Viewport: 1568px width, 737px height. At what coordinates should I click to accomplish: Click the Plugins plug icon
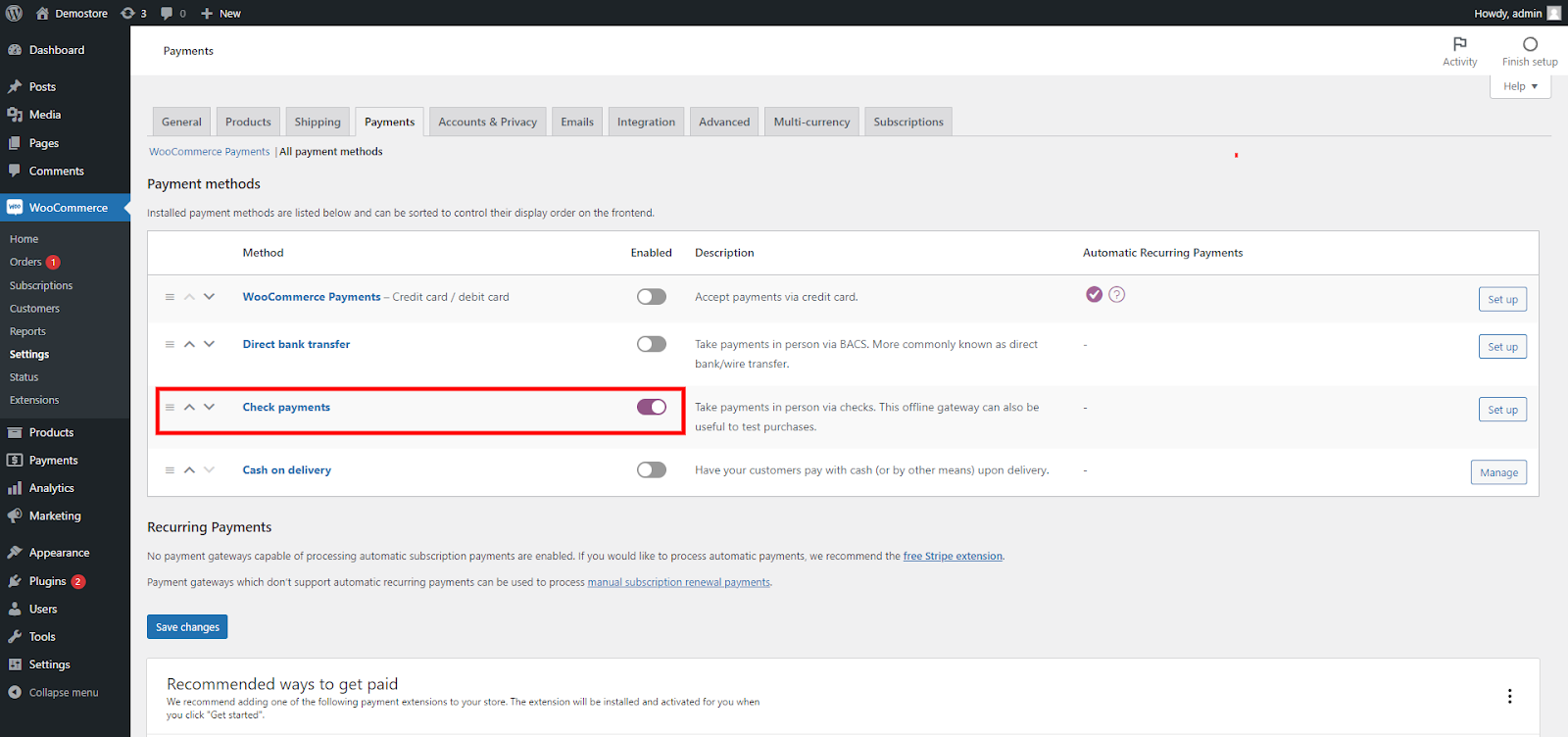[15, 581]
